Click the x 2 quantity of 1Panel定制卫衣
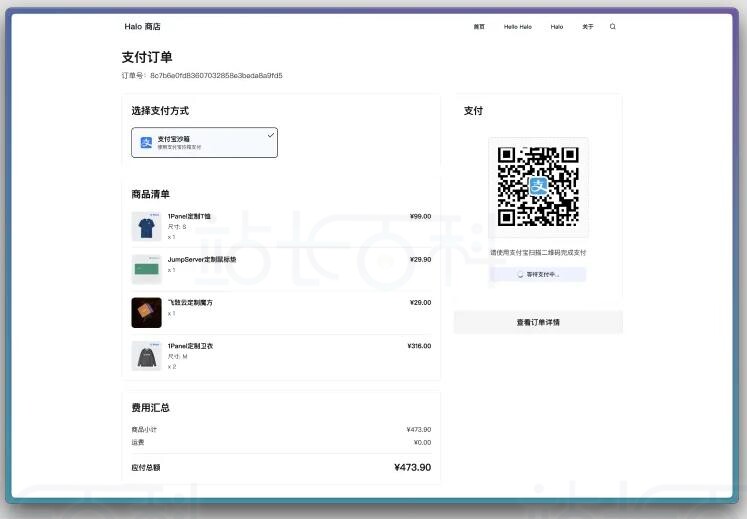The width and height of the screenshot is (747, 519). tap(172, 367)
